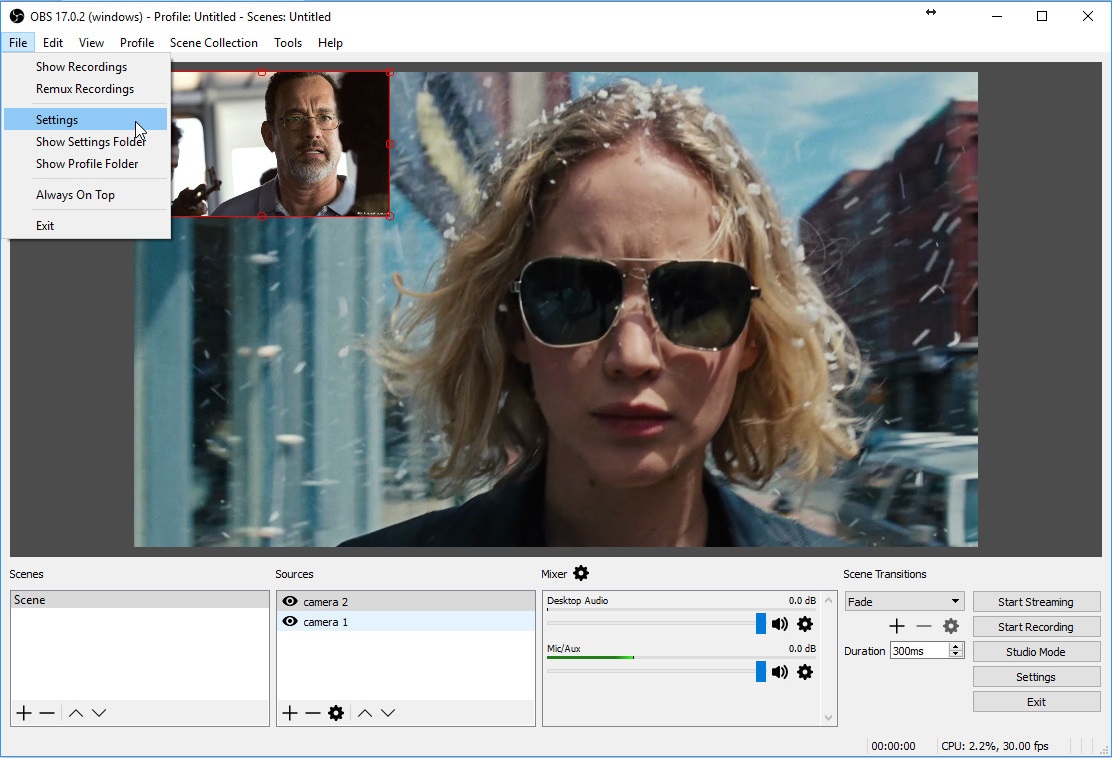Image resolution: width=1112 pixels, height=758 pixels.
Task: Open Mic/Aux gear options
Action: coord(805,671)
